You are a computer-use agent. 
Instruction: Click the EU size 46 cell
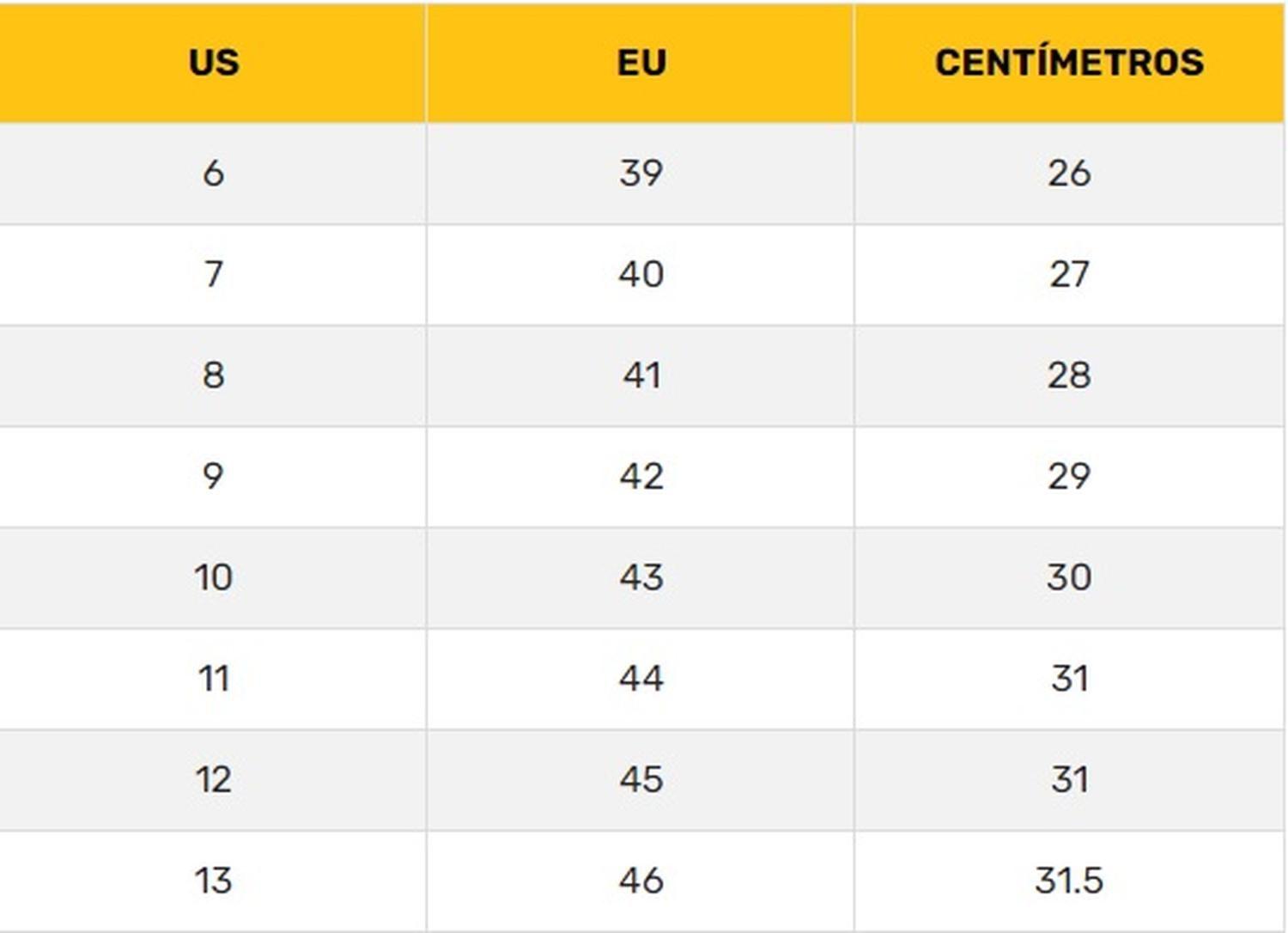tap(641, 881)
